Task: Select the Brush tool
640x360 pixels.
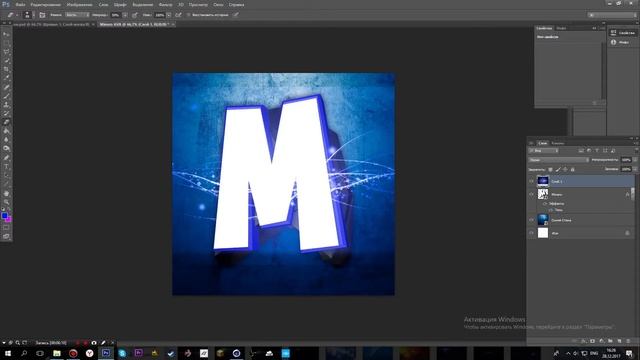Action: click(x=6, y=96)
